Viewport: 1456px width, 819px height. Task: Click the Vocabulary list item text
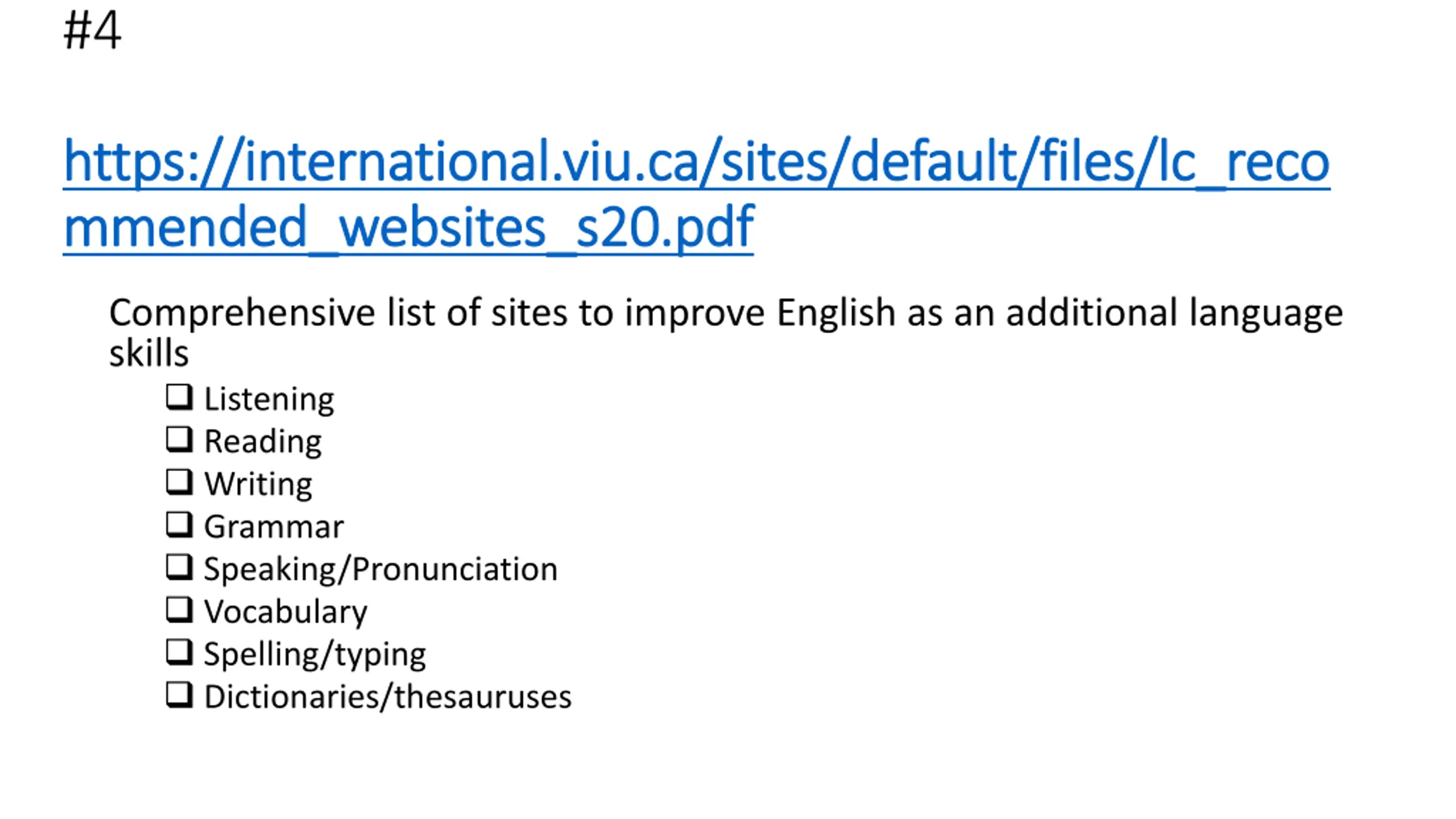tap(286, 613)
